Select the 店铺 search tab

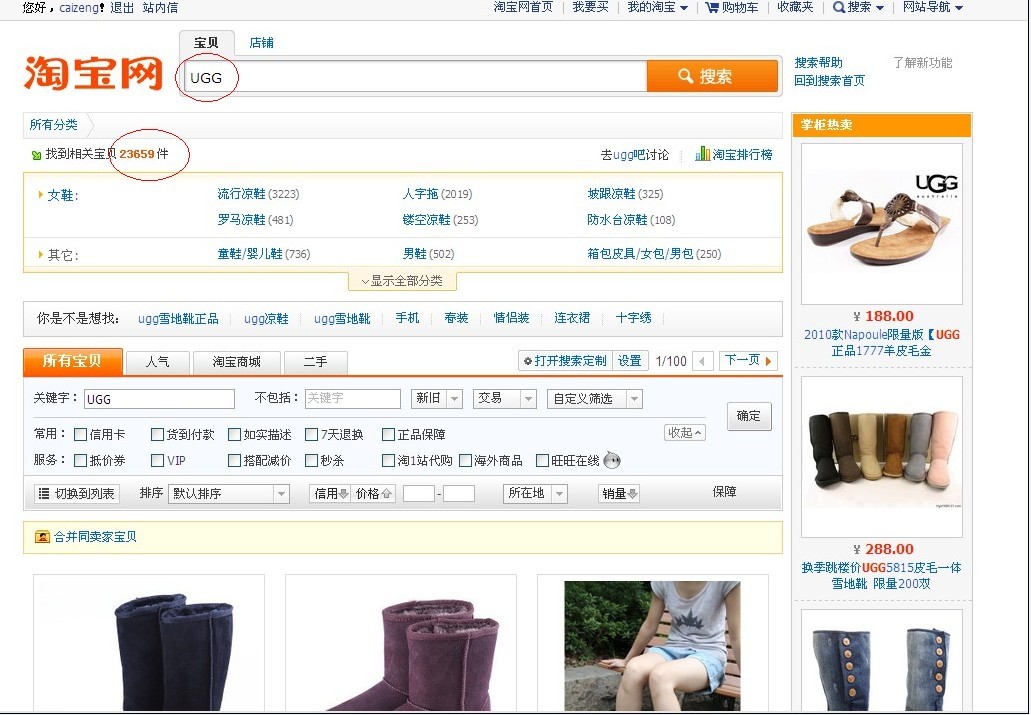pyautogui.click(x=261, y=43)
